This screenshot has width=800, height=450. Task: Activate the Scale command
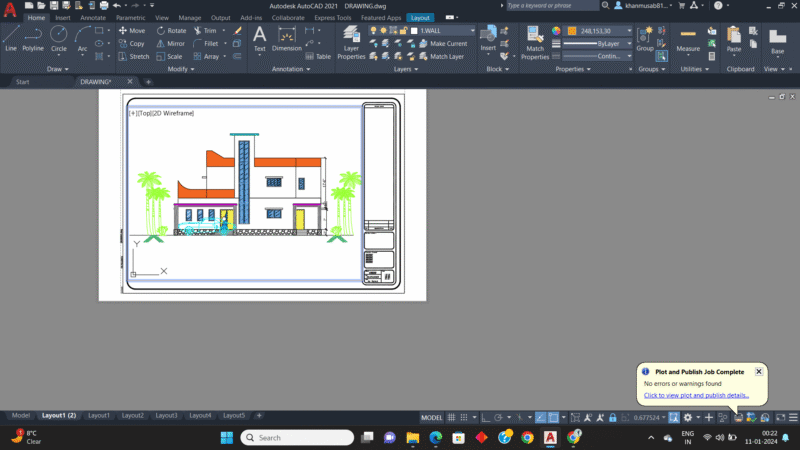[x=169, y=57]
